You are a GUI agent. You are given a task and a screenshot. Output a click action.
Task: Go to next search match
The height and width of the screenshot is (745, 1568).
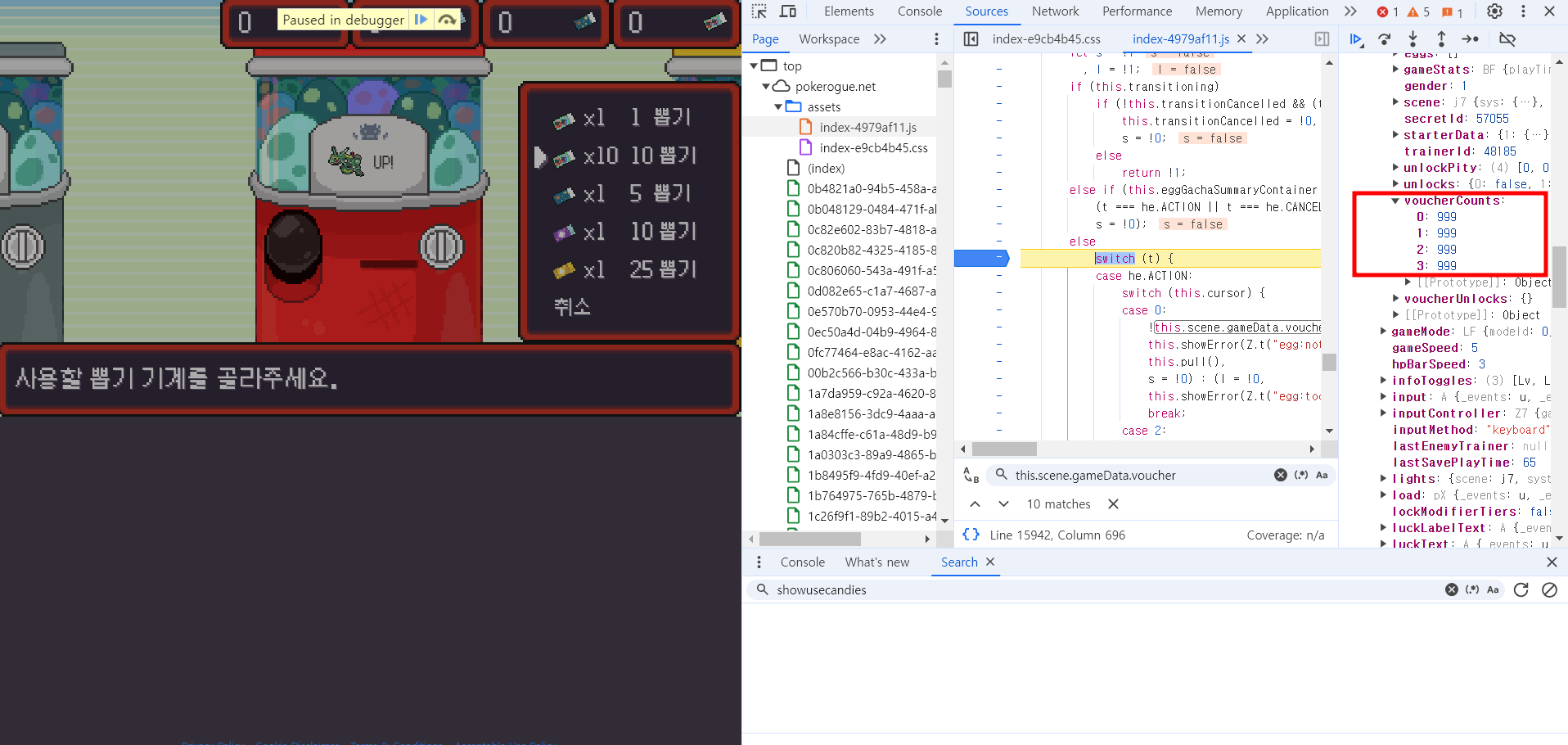point(1003,503)
